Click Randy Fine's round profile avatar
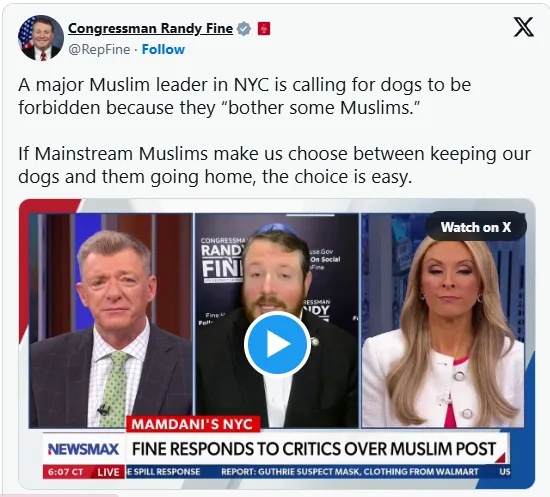 click(41, 38)
